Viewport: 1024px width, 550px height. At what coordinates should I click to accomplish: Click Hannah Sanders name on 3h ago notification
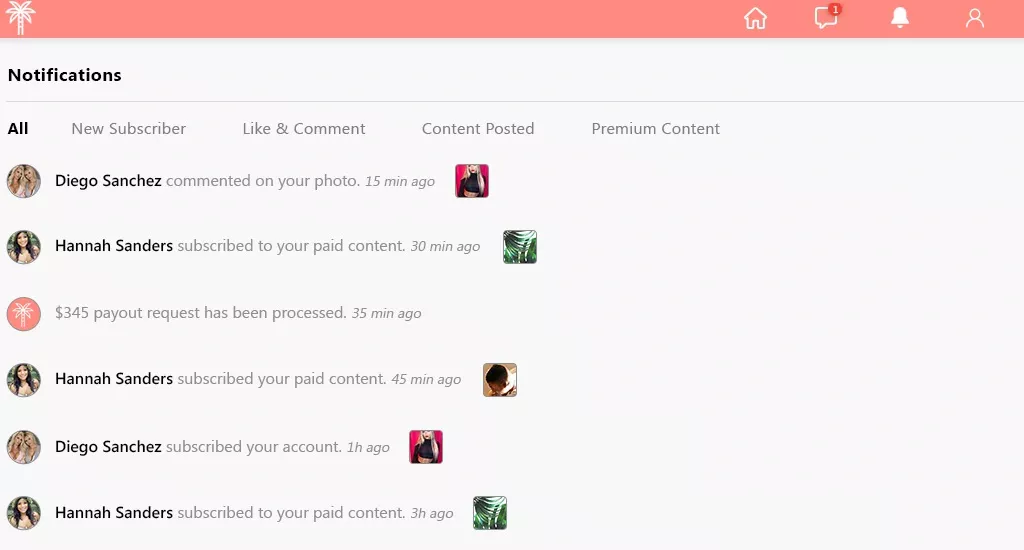coord(114,513)
